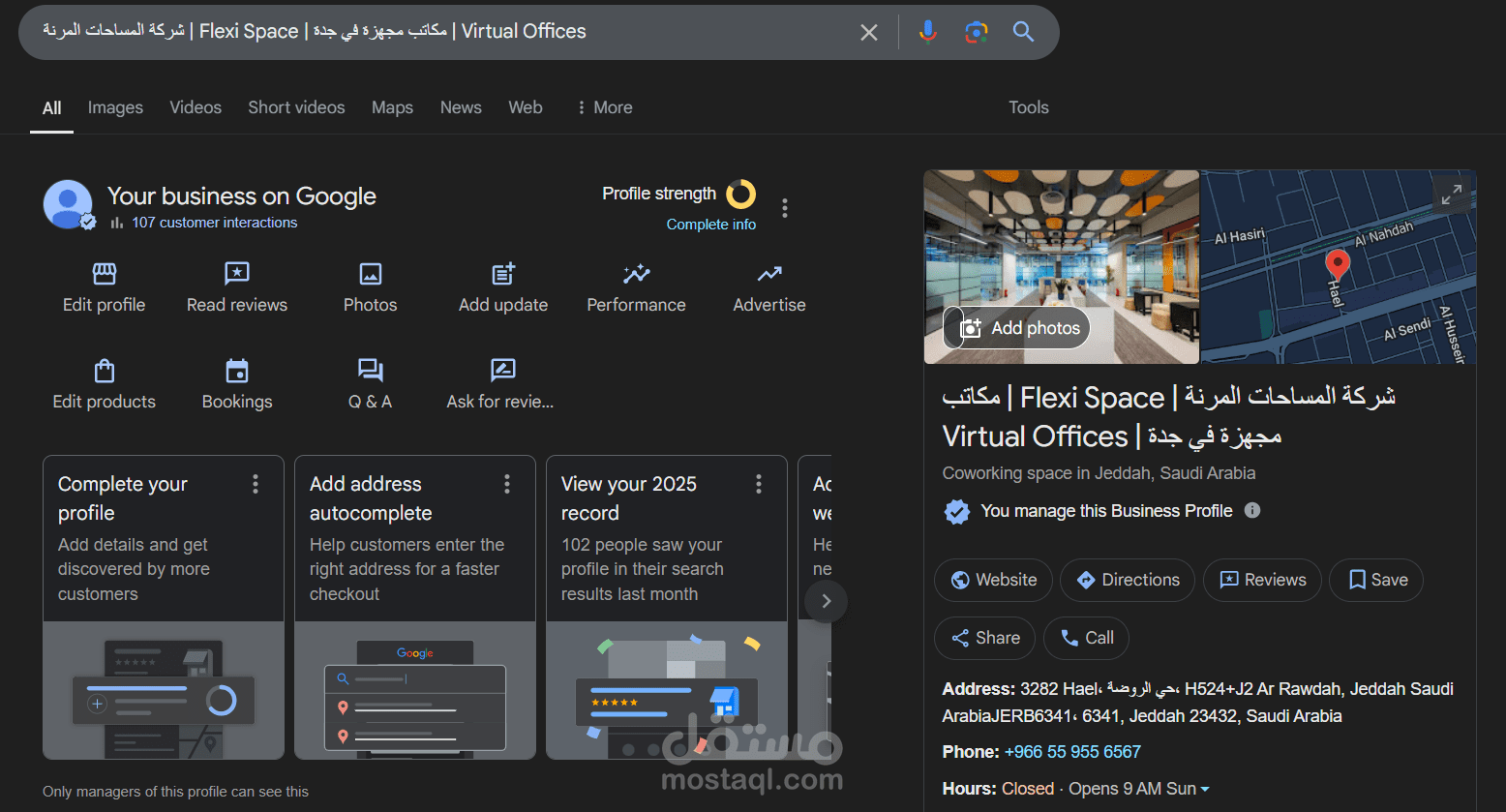Click the Call button
The image size is (1506, 812).
point(1087,638)
